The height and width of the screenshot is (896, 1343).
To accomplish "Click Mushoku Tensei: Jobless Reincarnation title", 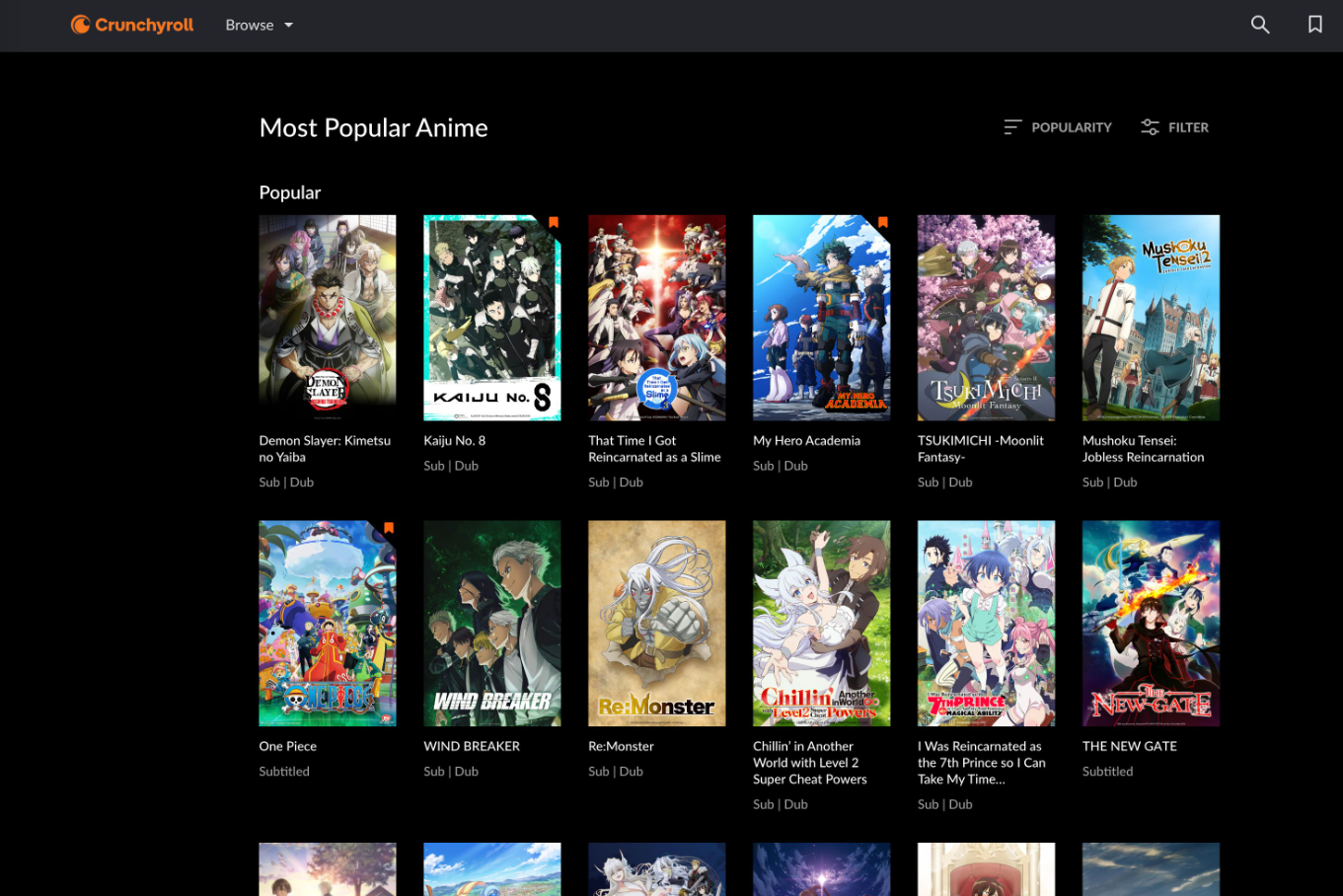I will click(1144, 449).
